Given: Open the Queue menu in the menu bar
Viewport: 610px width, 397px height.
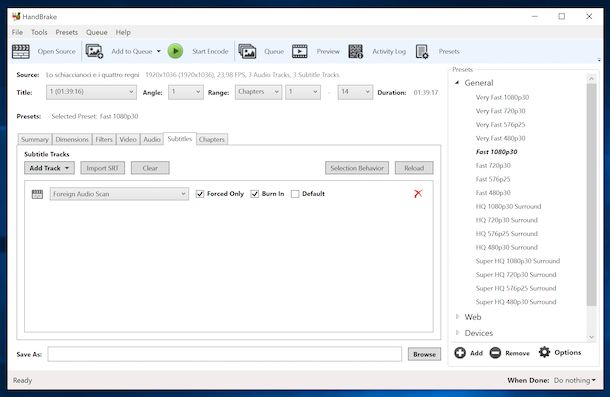Looking at the screenshot, I should coord(96,32).
